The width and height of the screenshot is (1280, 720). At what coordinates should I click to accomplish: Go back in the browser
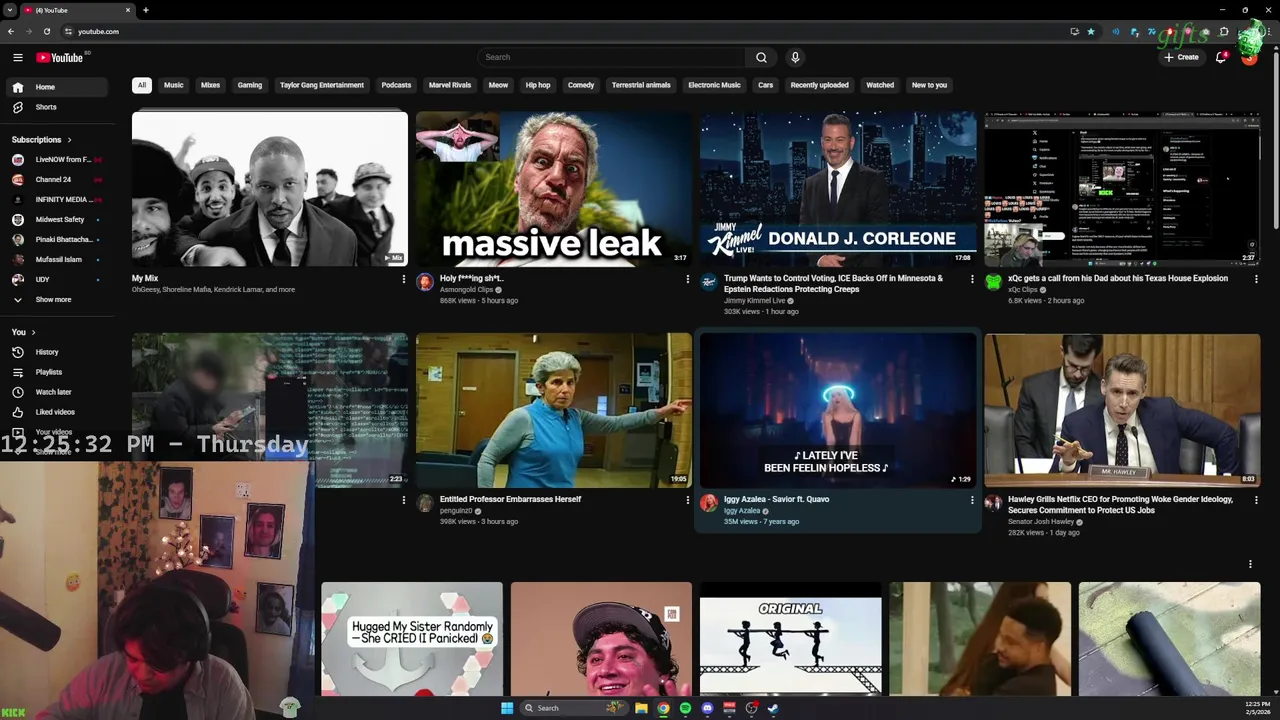point(11,31)
